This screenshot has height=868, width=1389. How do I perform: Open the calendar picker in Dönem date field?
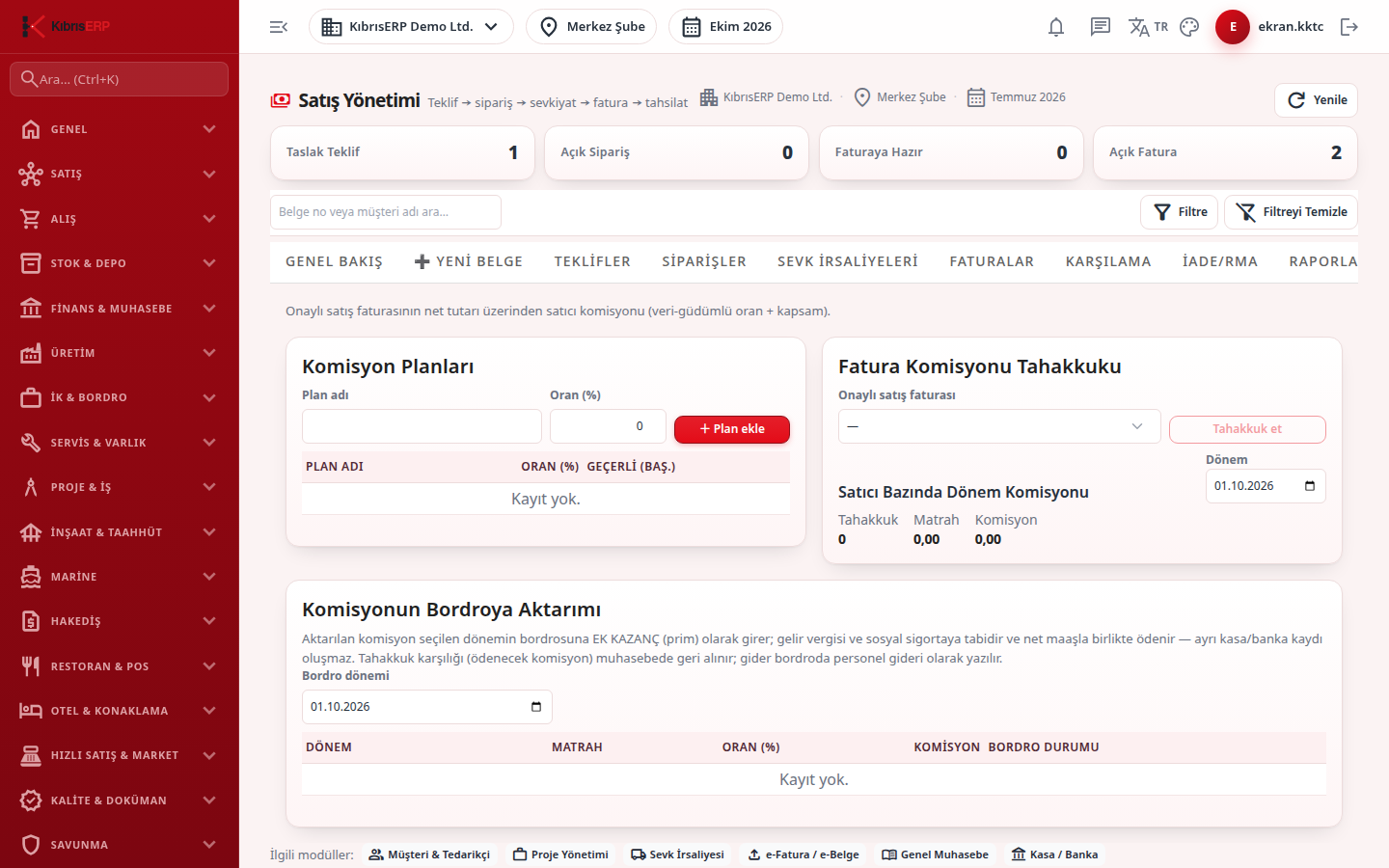tap(1310, 486)
